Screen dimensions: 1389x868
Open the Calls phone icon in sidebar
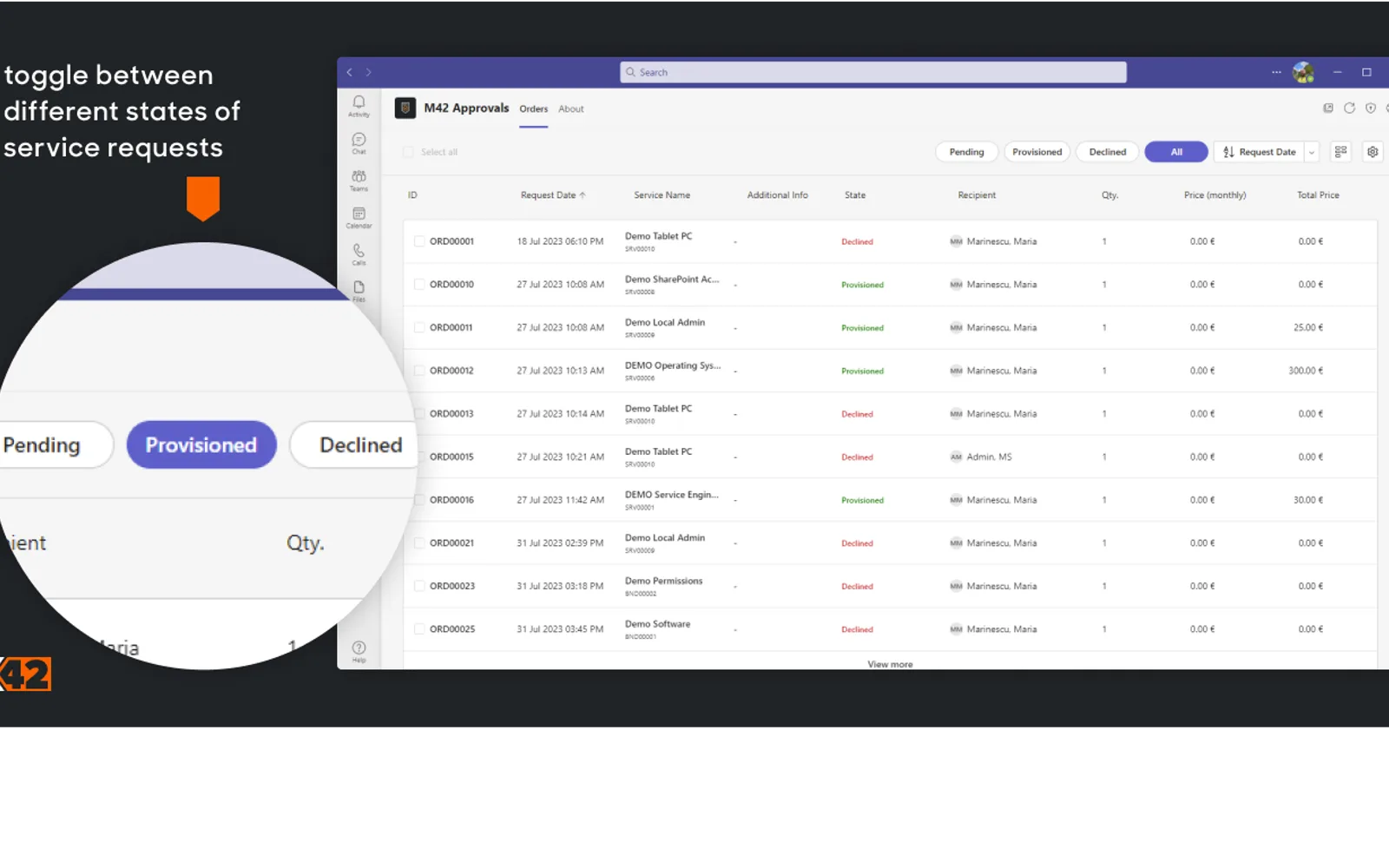point(359,253)
